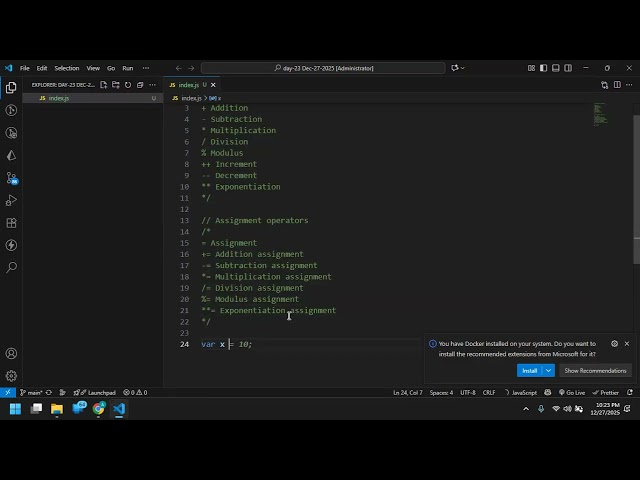
Task: Open the Selection menu
Action: pos(67,68)
